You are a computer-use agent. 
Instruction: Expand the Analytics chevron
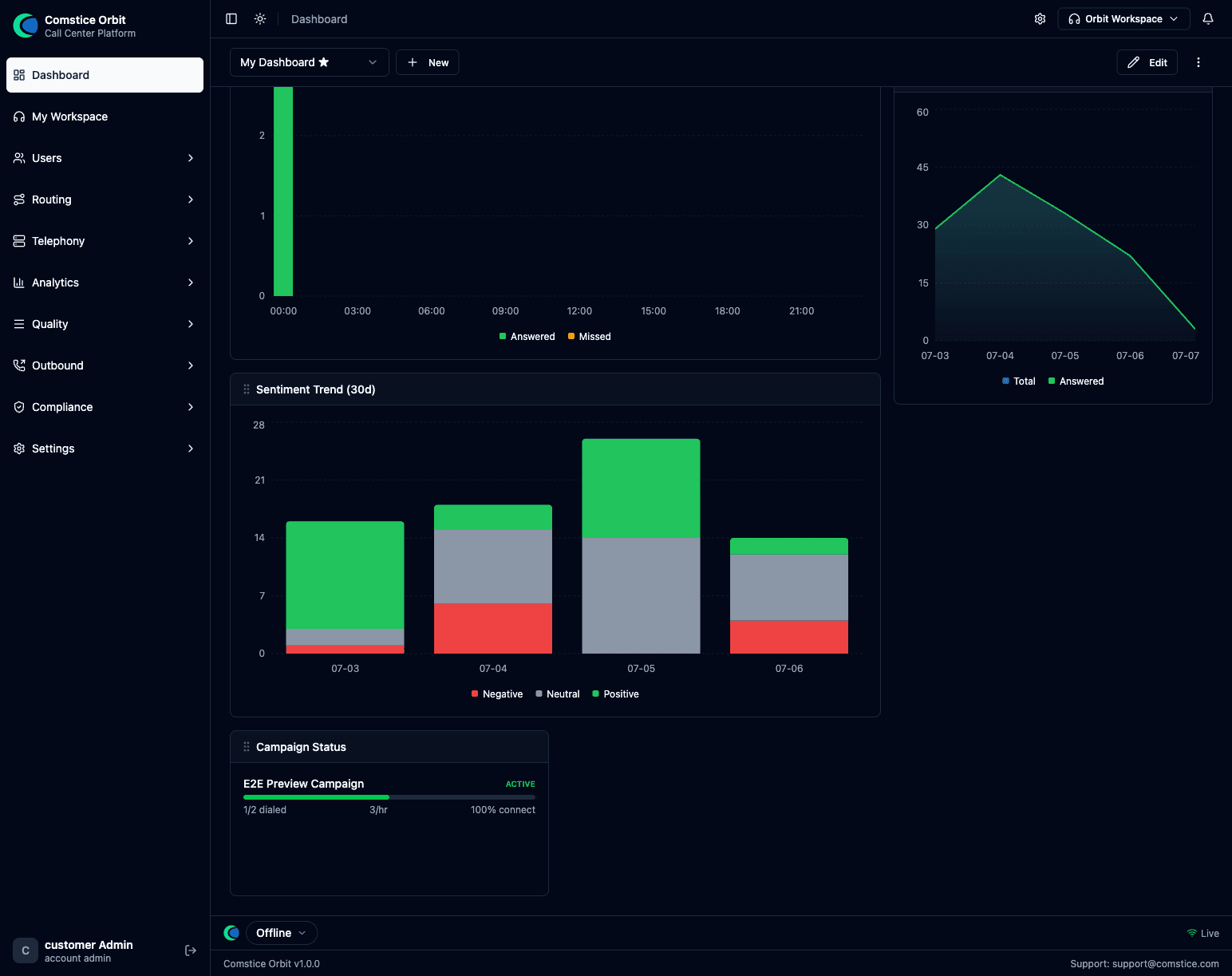pos(191,283)
